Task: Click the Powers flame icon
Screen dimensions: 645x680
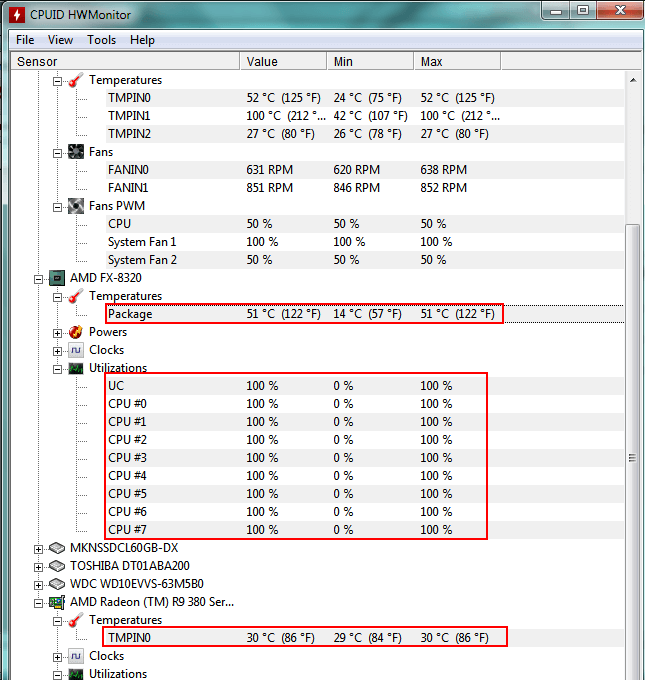Action: pos(76,332)
